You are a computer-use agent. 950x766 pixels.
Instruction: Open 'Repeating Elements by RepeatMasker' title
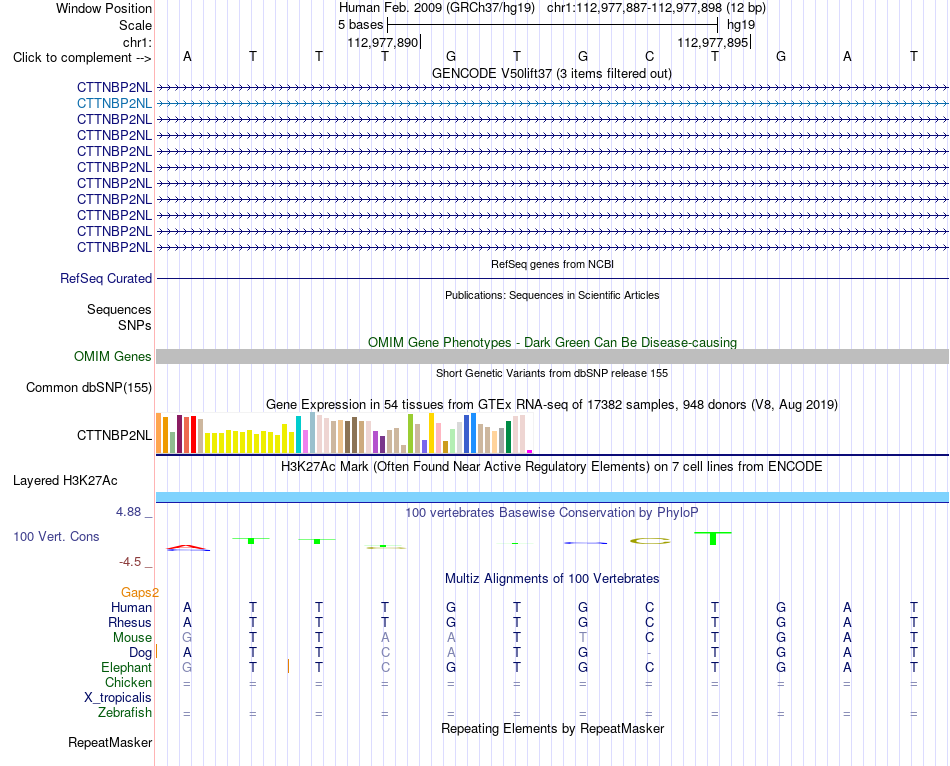pos(552,728)
